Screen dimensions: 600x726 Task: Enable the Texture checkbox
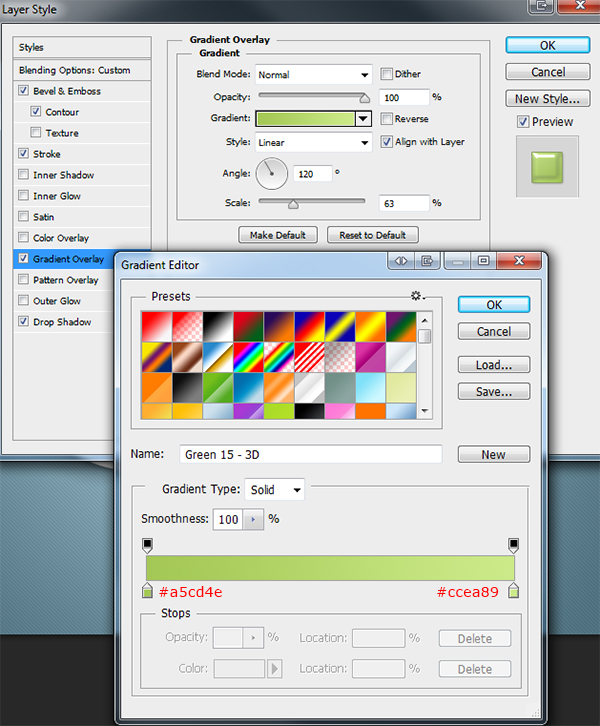(x=35, y=132)
